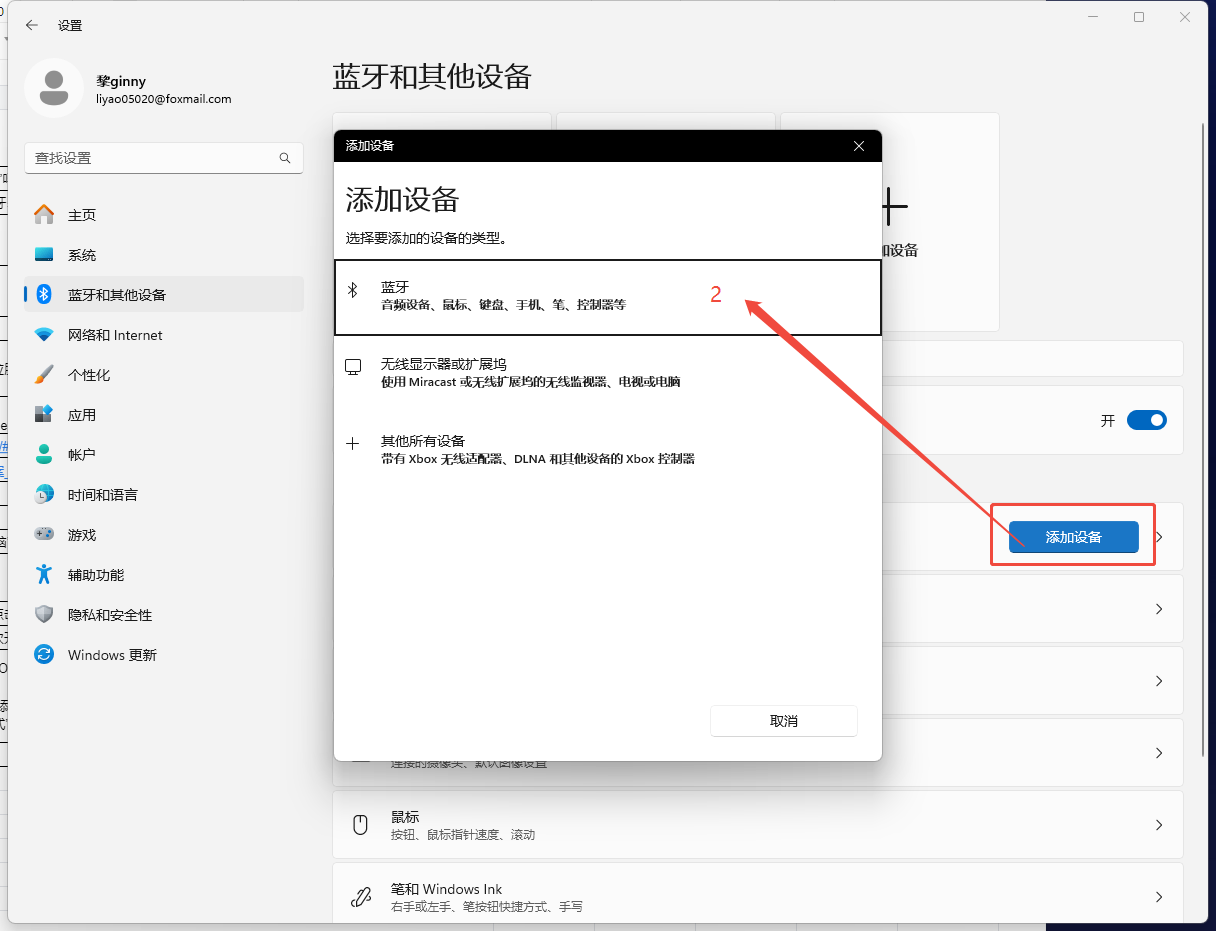Select the 辅助功能 accessibility icon
The height and width of the screenshot is (931, 1216).
44,574
